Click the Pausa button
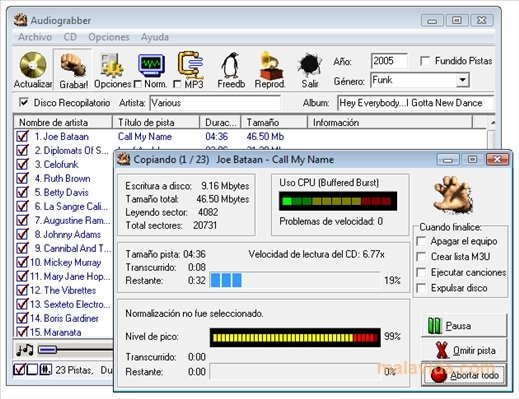 pyautogui.click(x=464, y=325)
